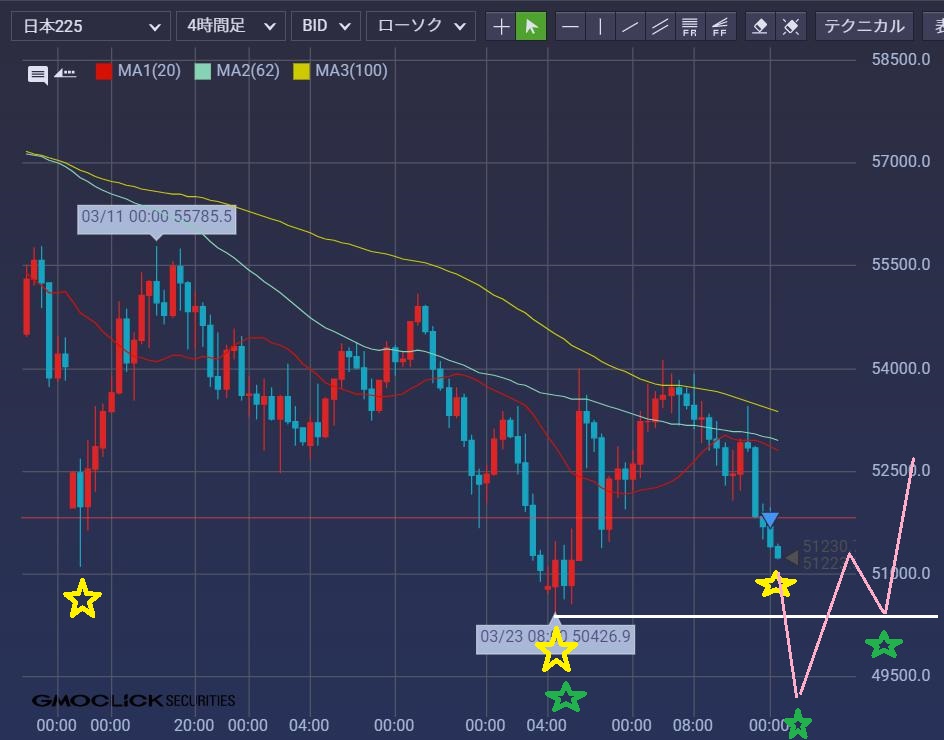This screenshot has height=740, width=944.
Task: Collapse the indicator legend arrow icon
Action: pyautogui.click(x=65, y=73)
